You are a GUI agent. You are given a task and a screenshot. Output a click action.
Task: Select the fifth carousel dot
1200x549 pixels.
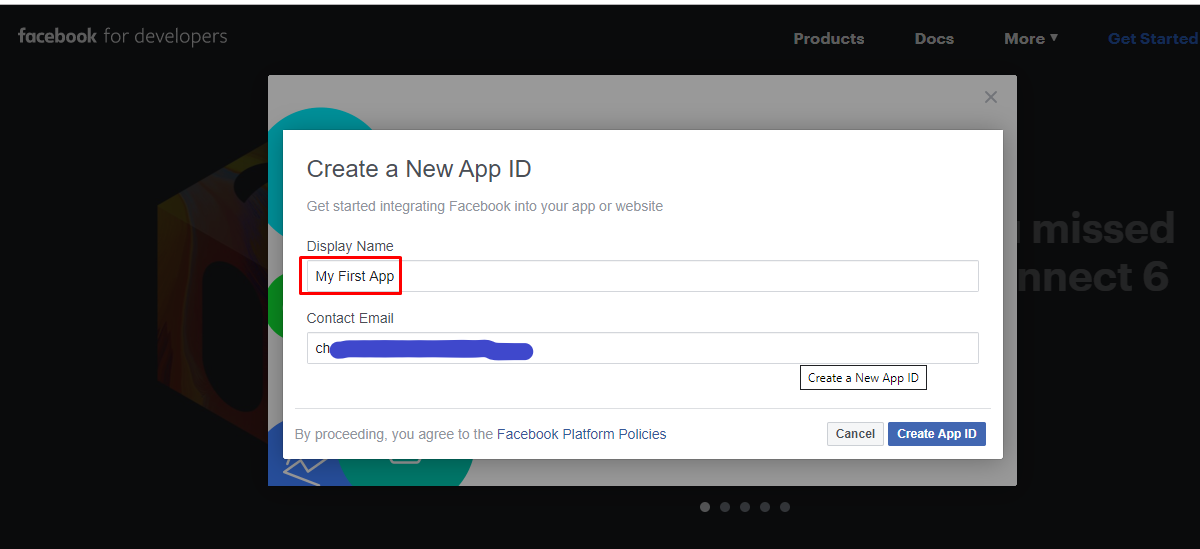click(785, 507)
